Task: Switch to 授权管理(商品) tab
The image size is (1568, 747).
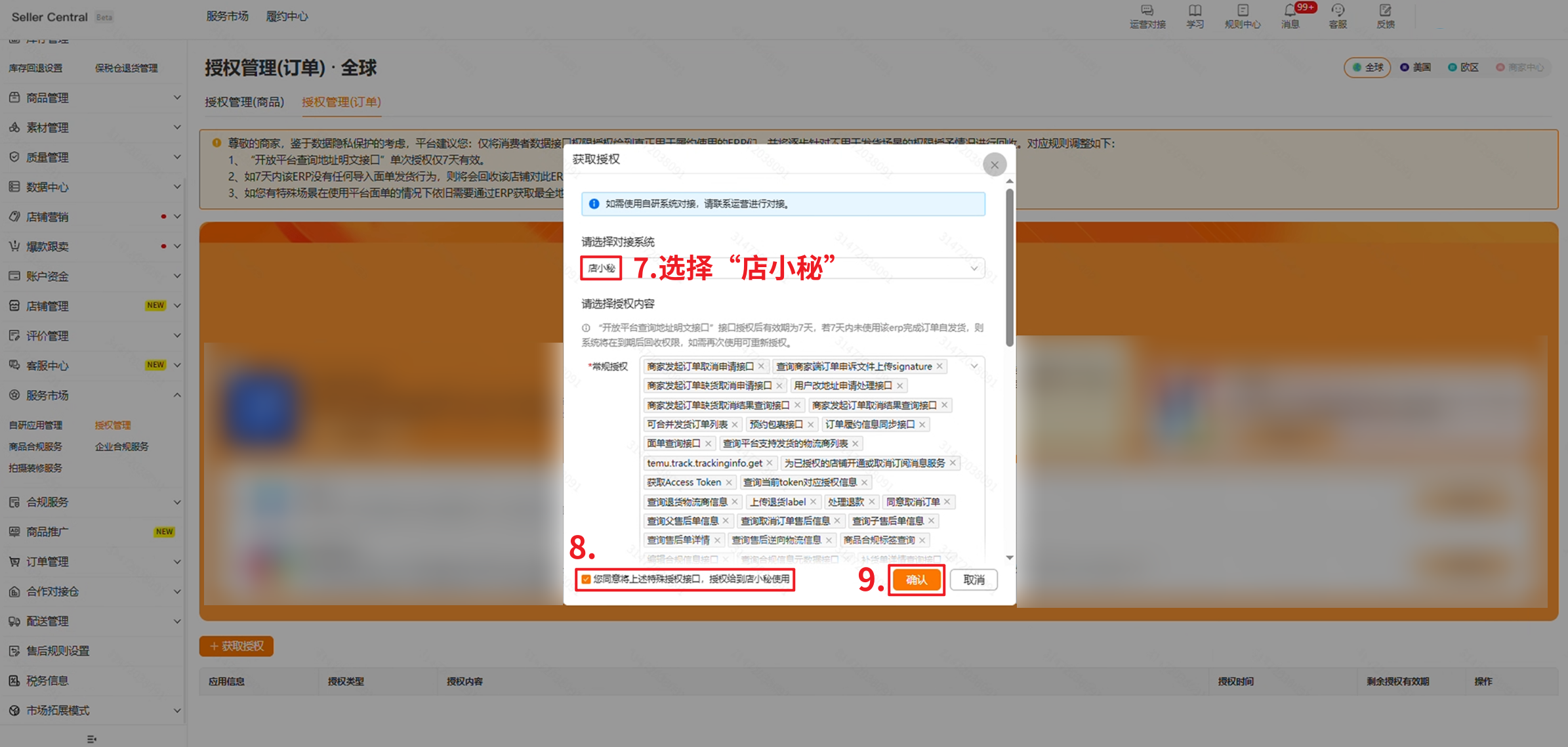Action: point(244,102)
